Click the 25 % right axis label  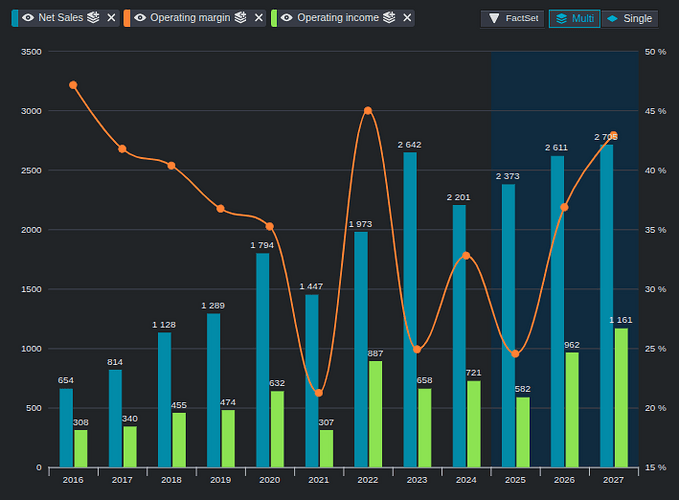click(x=655, y=348)
